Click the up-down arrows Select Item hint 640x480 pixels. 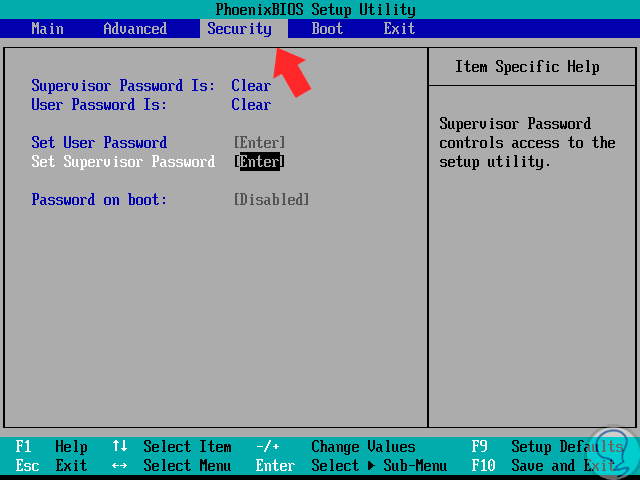pos(172,447)
